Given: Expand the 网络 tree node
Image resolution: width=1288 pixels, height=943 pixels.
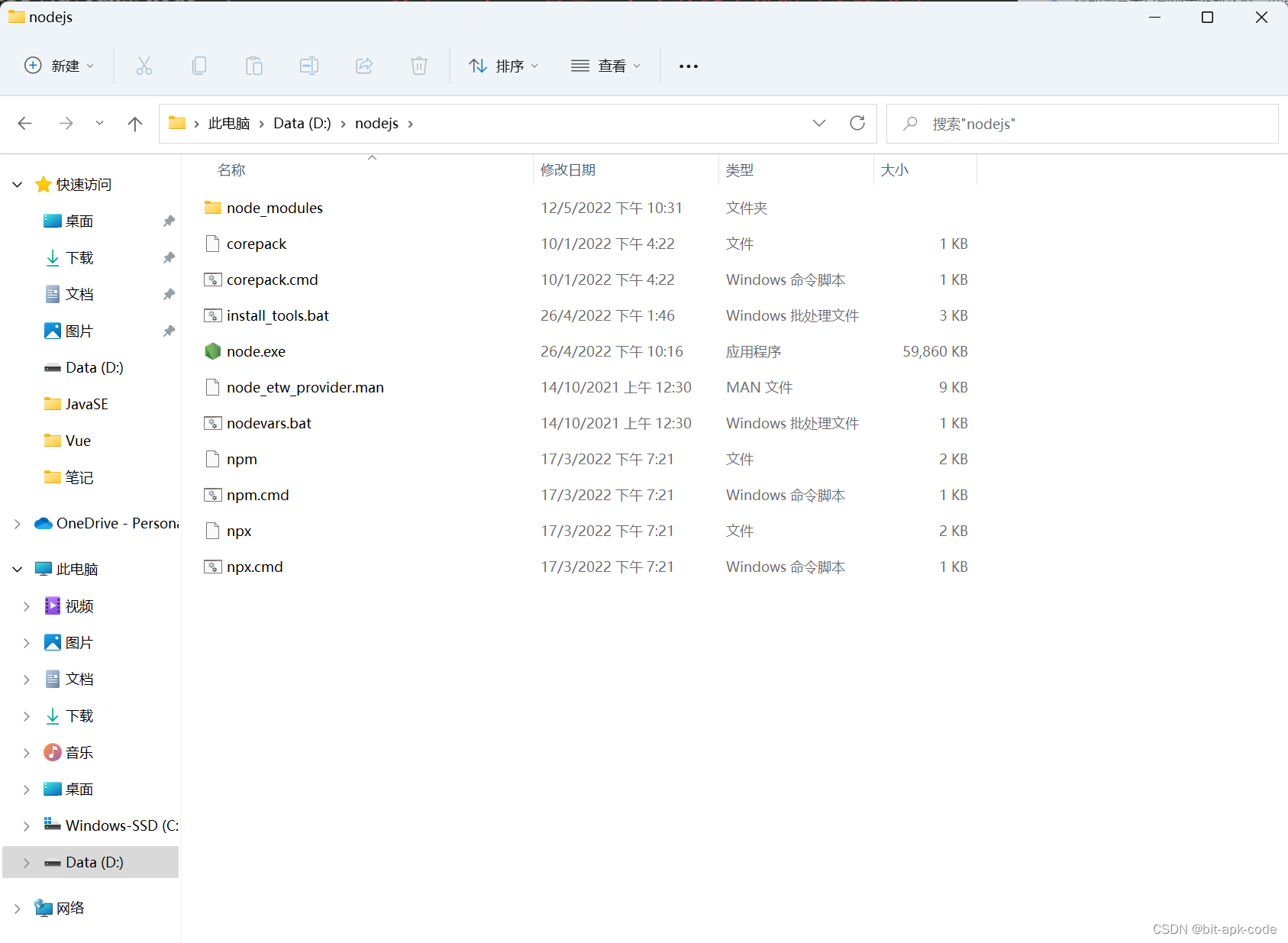Looking at the screenshot, I should click(18, 909).
